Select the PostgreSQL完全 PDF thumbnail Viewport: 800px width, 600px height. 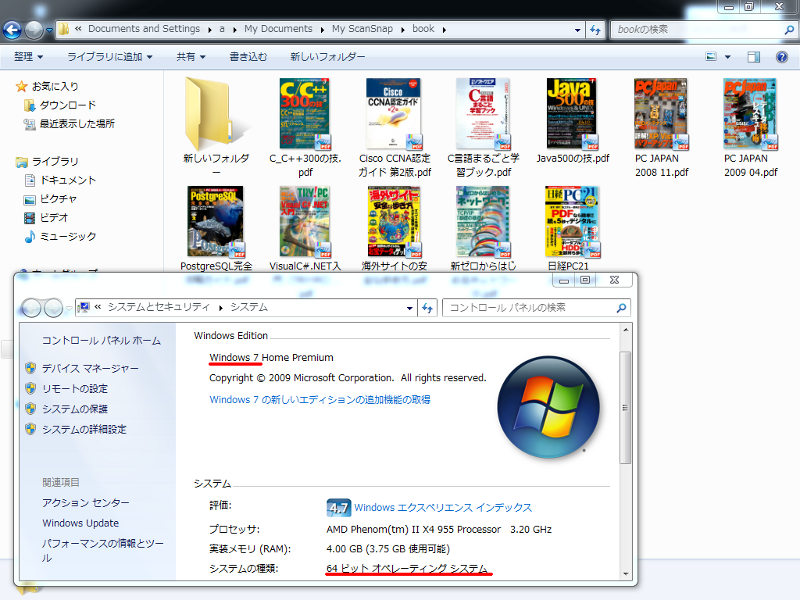(216, 221)
